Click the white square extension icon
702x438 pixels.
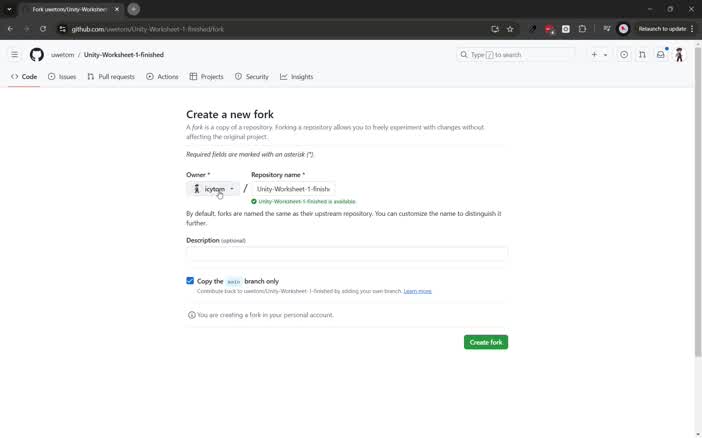566,29
